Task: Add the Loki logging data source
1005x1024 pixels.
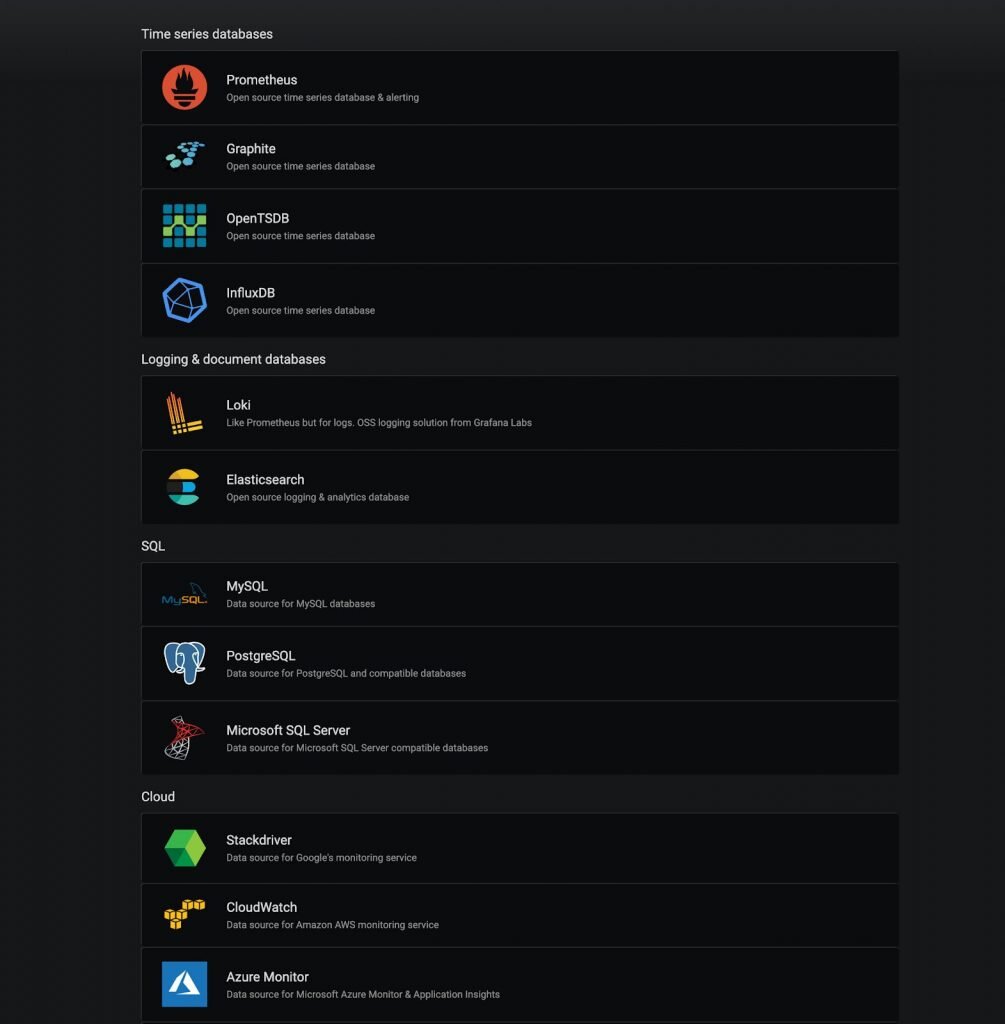Action: point(520,412)
